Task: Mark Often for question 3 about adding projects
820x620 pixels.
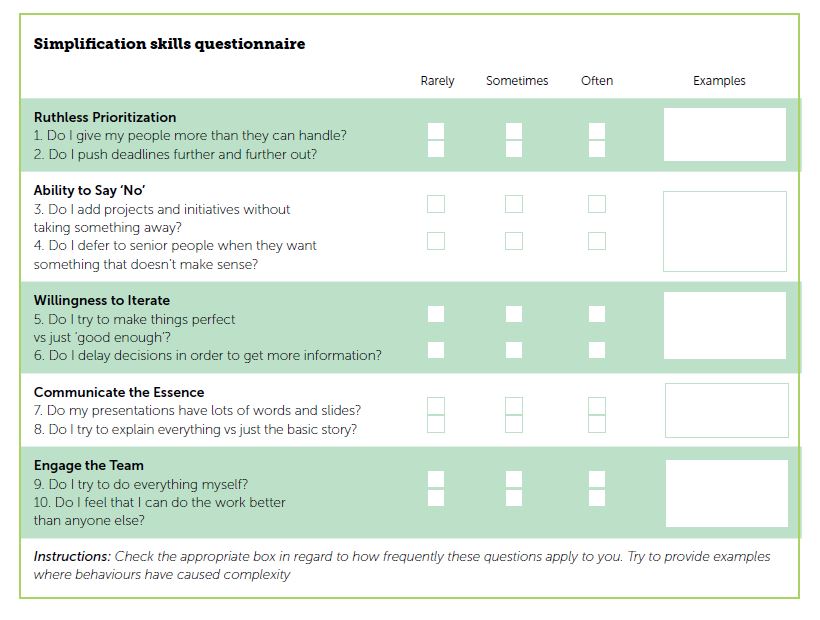Action: tap(597, 204)
